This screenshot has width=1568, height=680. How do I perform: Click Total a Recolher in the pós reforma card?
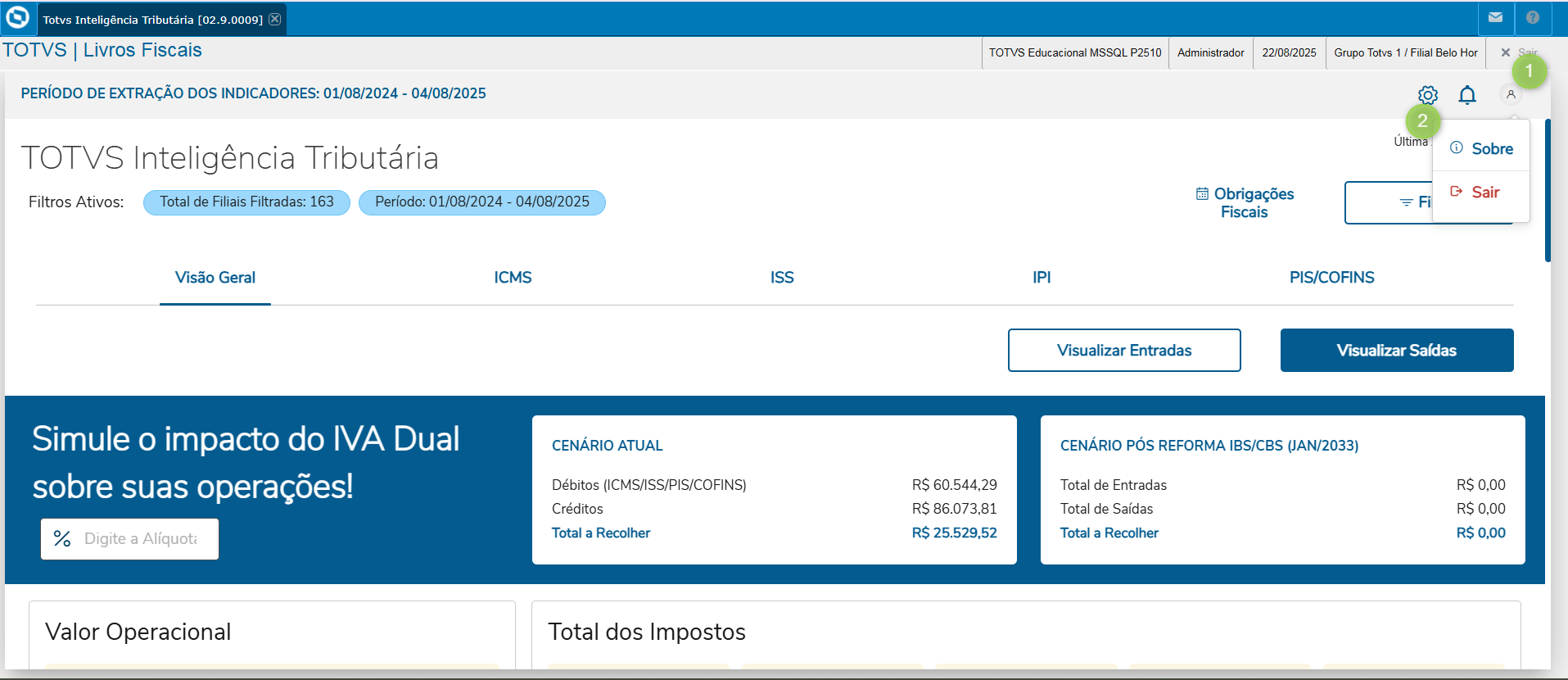click(x=1109, y=533)
